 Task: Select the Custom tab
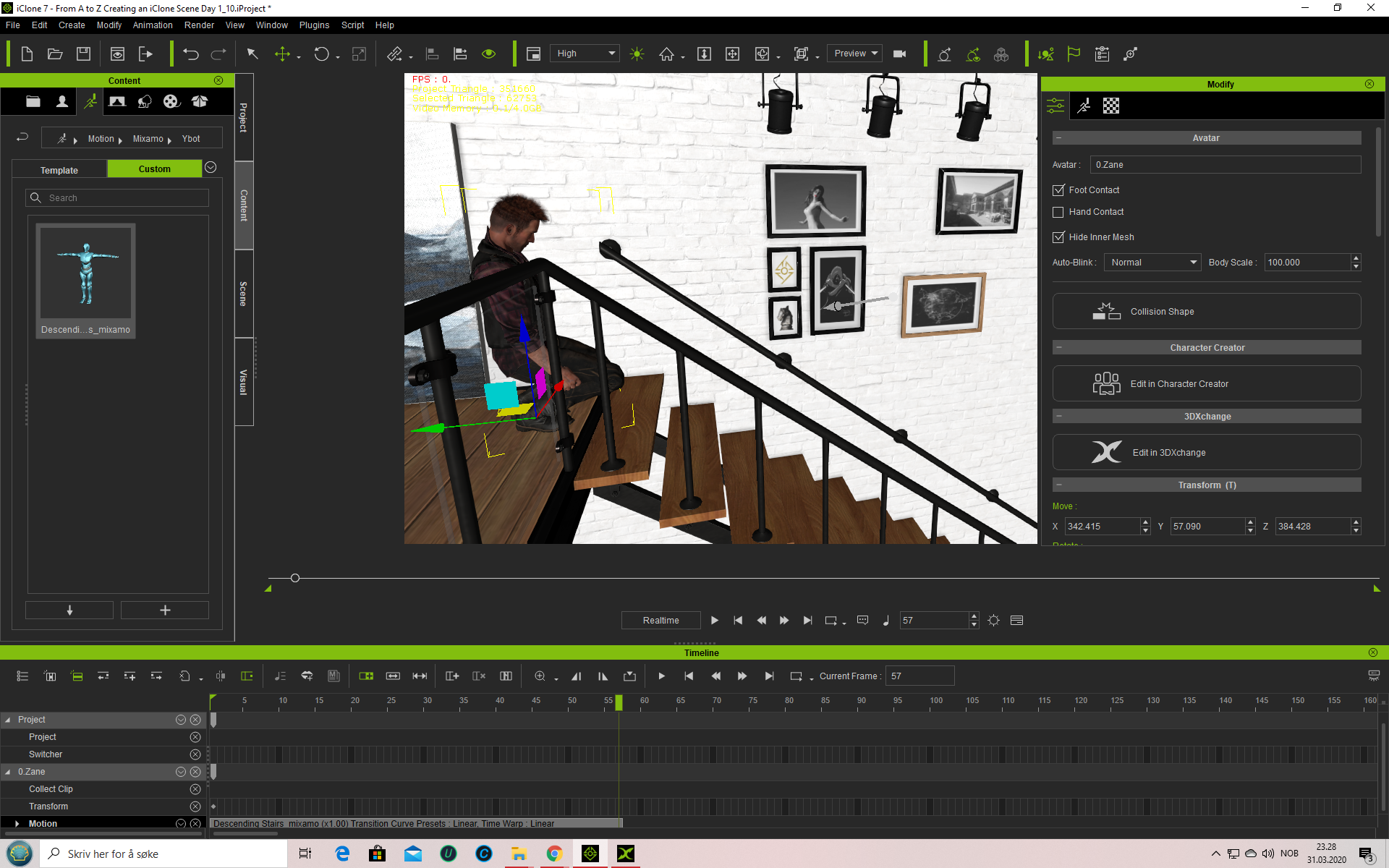point(154,169)
